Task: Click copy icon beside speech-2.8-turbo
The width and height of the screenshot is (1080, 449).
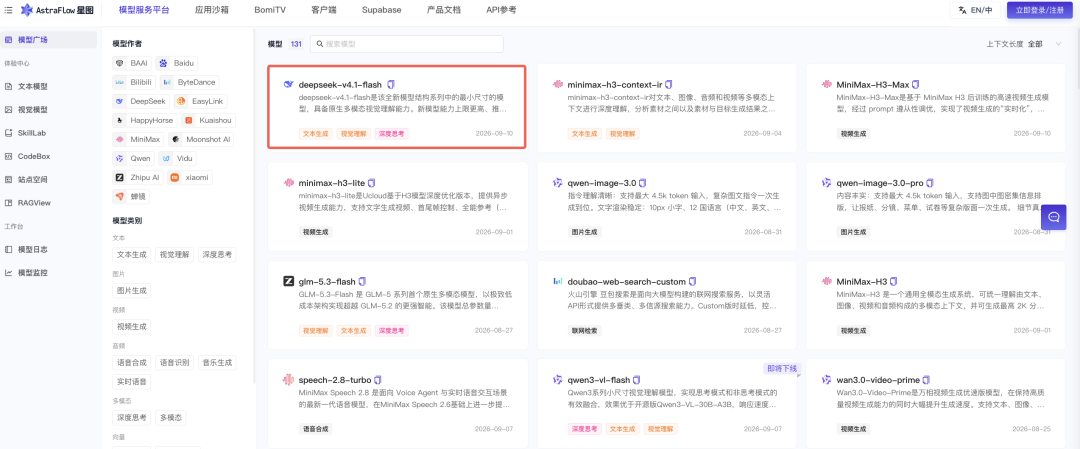Action: [x=377, y=379]
